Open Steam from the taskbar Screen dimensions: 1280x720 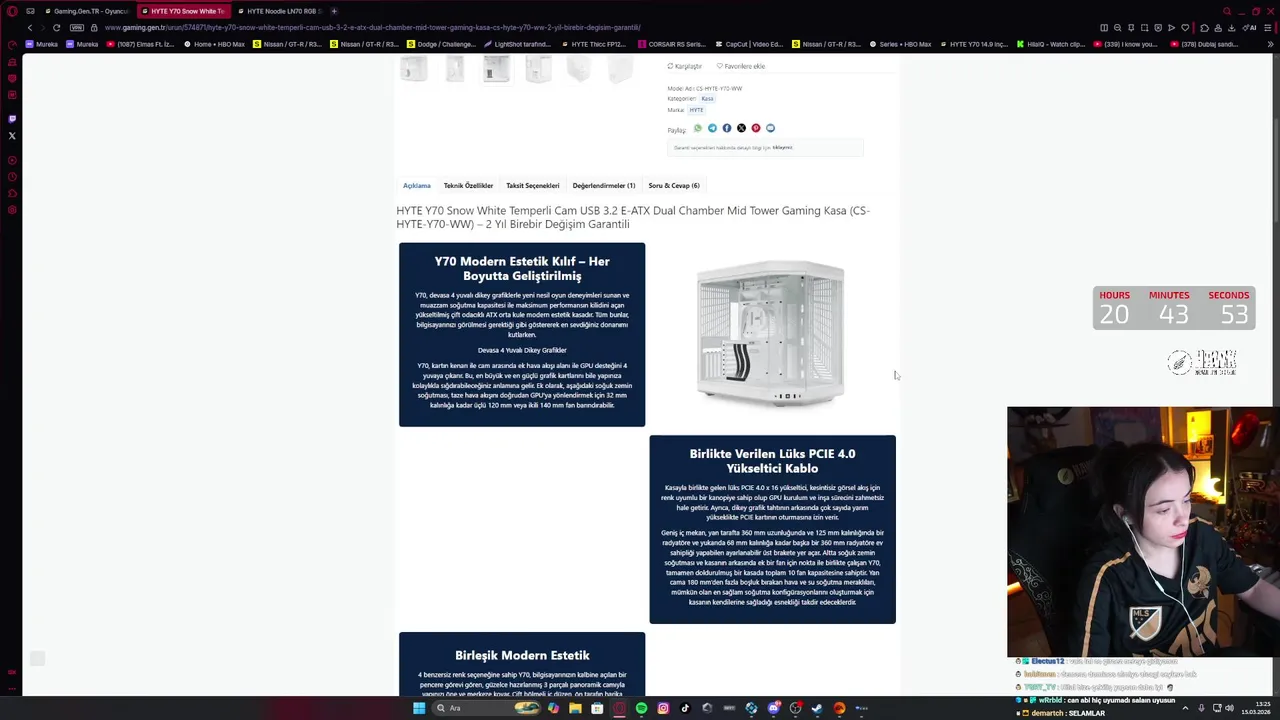click(x=817, y=708)
